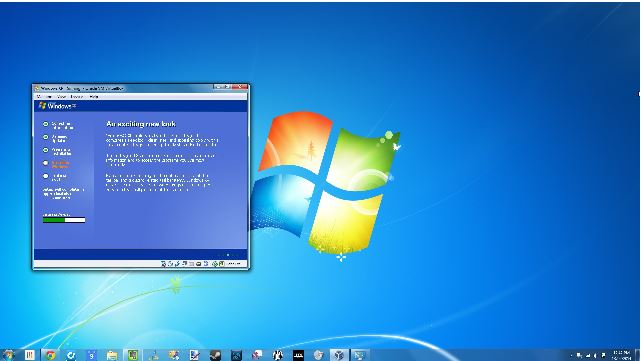This screenshot has width=642, height=361.
Task: Click the network icon in system tray
Action: 588,355
